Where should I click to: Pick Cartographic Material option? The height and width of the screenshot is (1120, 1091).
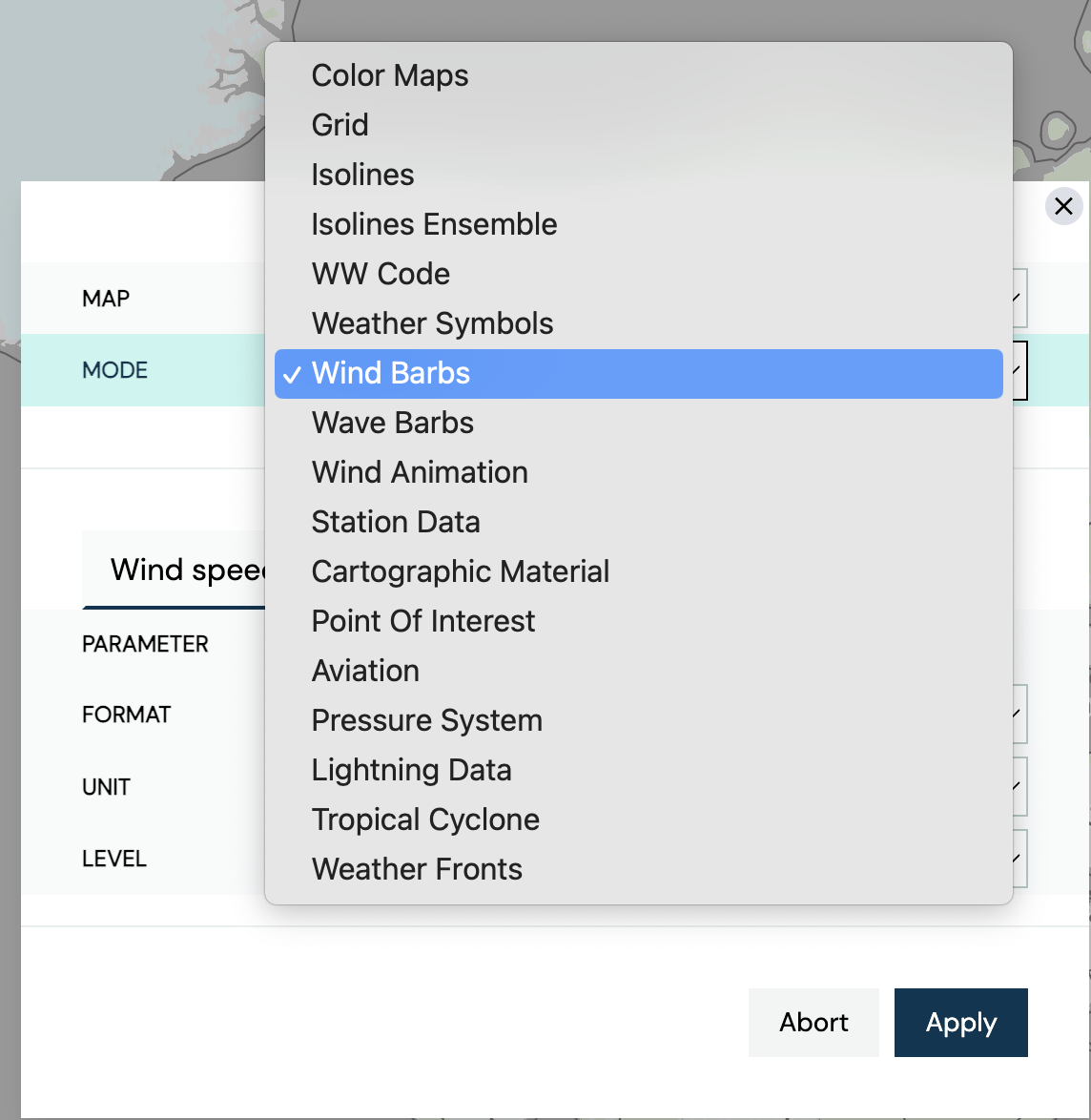461,571
